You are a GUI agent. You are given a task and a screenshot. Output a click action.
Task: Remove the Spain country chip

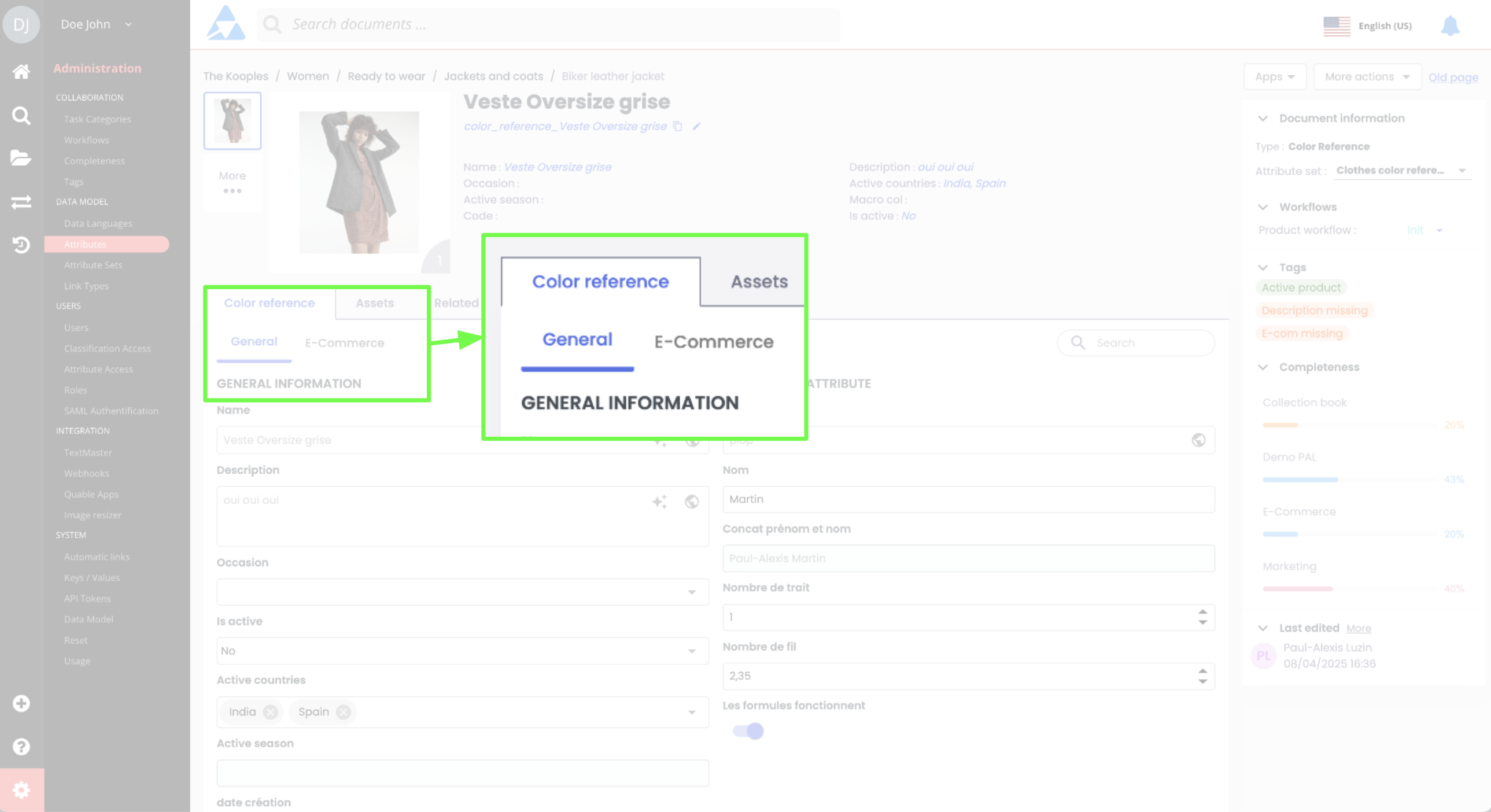point(343,712)
